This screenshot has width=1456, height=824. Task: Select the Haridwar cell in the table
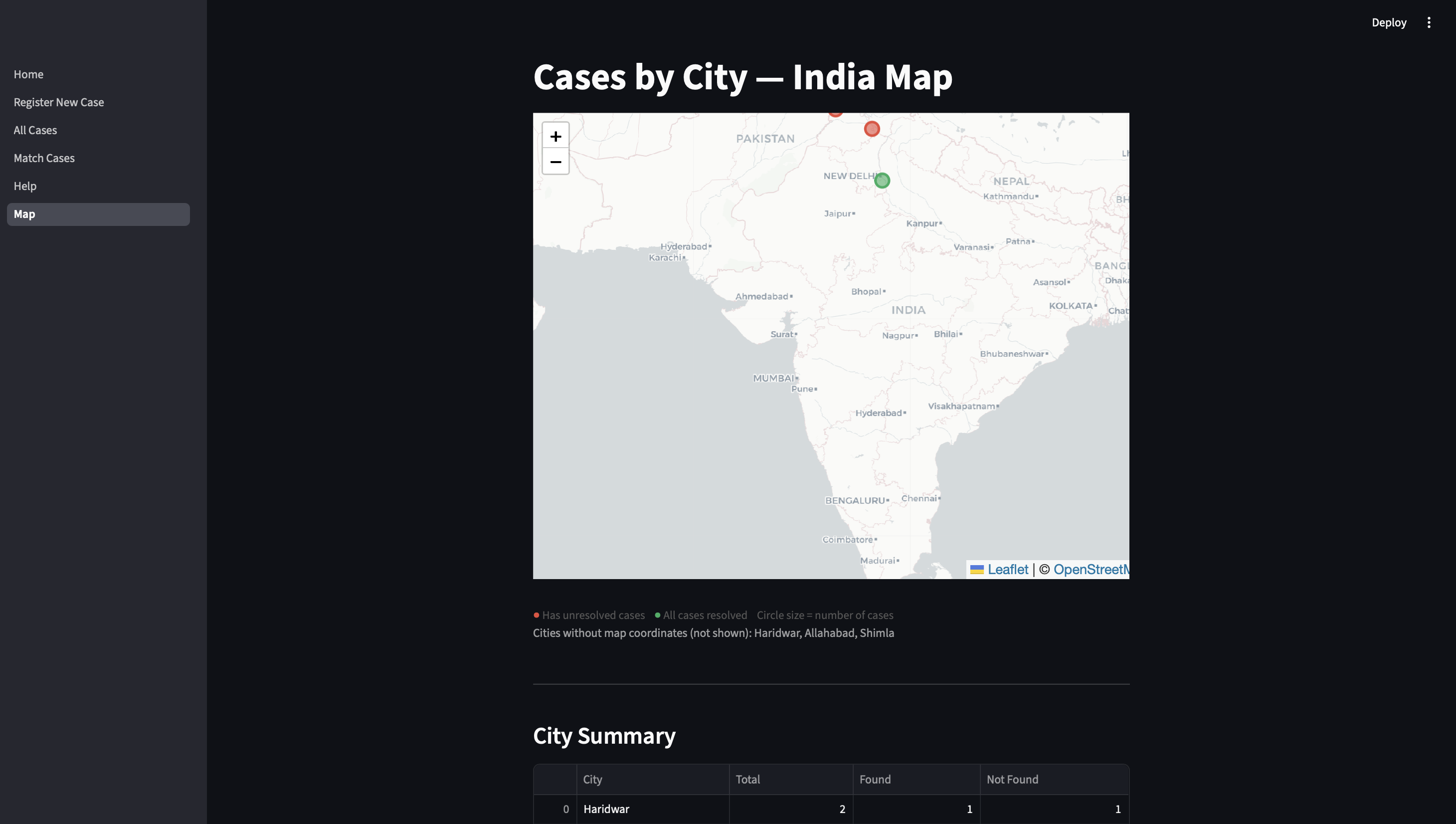(606, 809)
